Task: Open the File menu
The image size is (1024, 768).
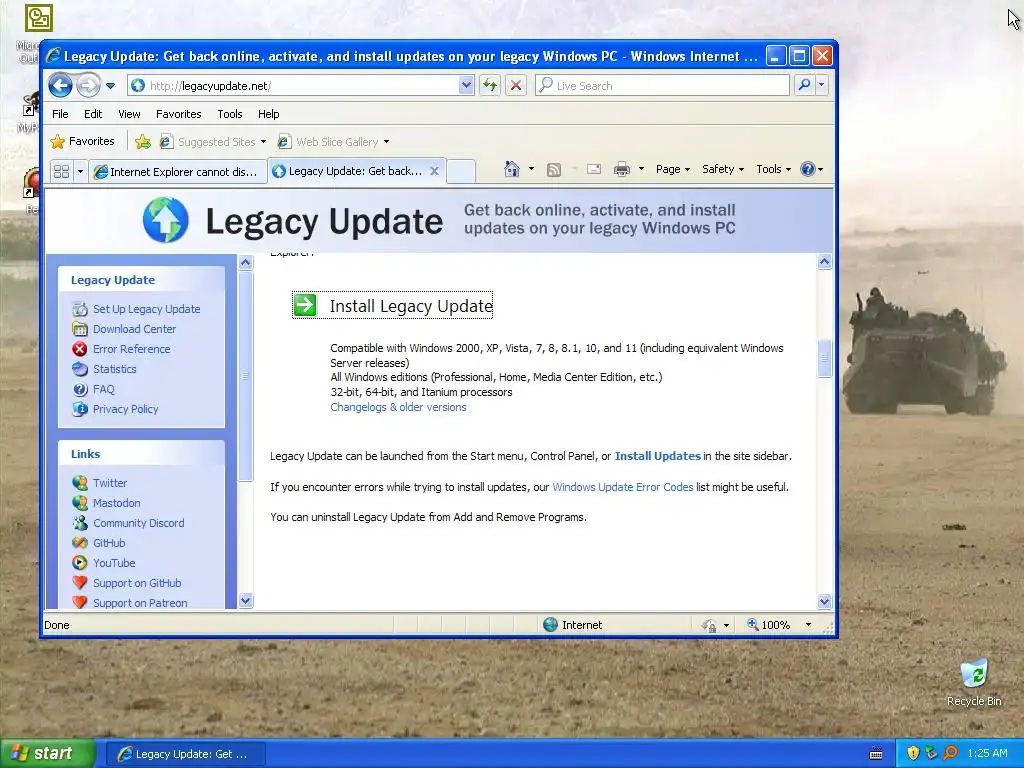Action: 60,114
